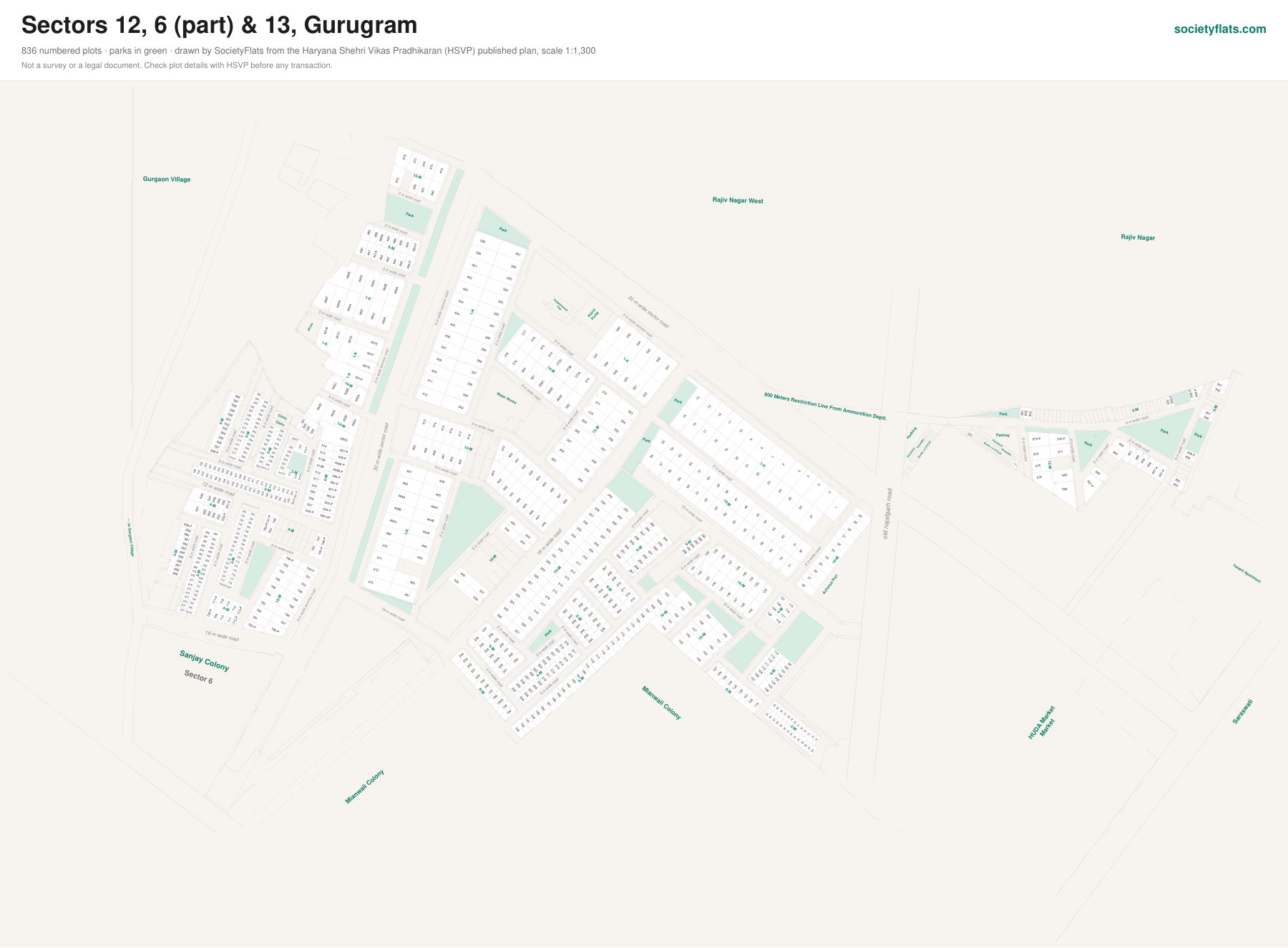The height and width of the screenshot is (948, 1288).
Task: Click the Rajiv Nagar West label
Action: (738, 200)
